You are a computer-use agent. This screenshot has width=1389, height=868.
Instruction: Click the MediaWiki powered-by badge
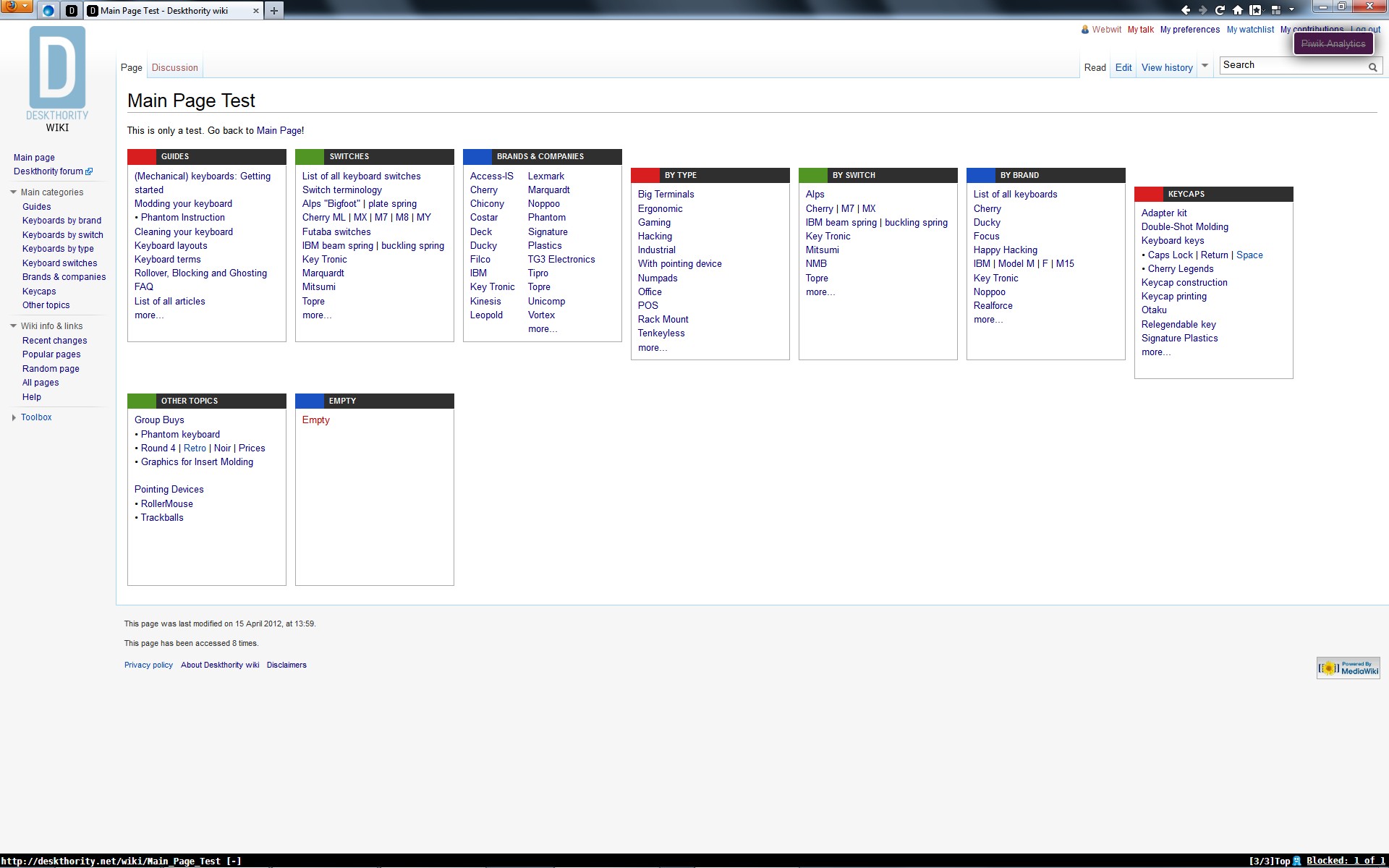point(1348,668)
